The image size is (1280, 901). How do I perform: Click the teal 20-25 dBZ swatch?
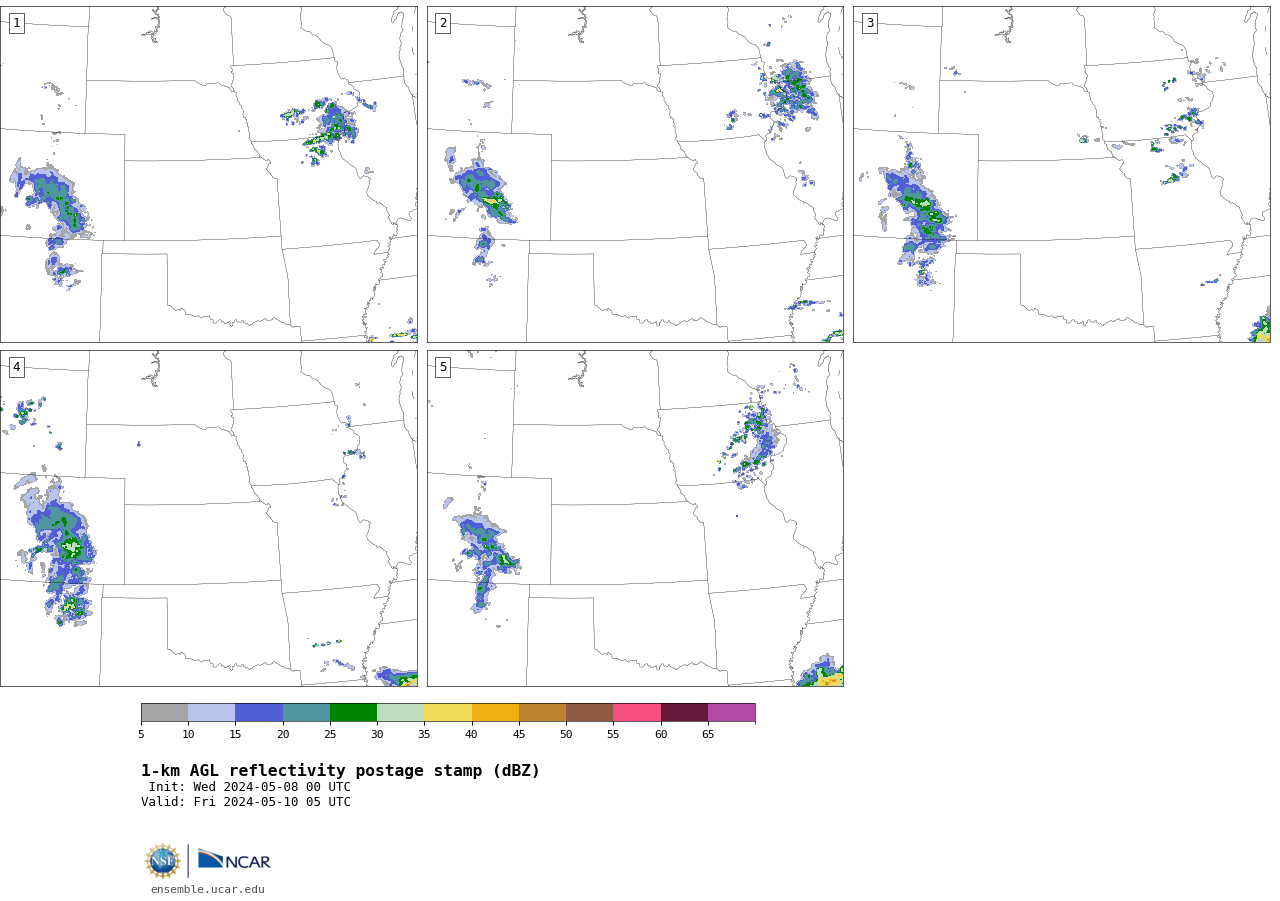tap(306, 712)
